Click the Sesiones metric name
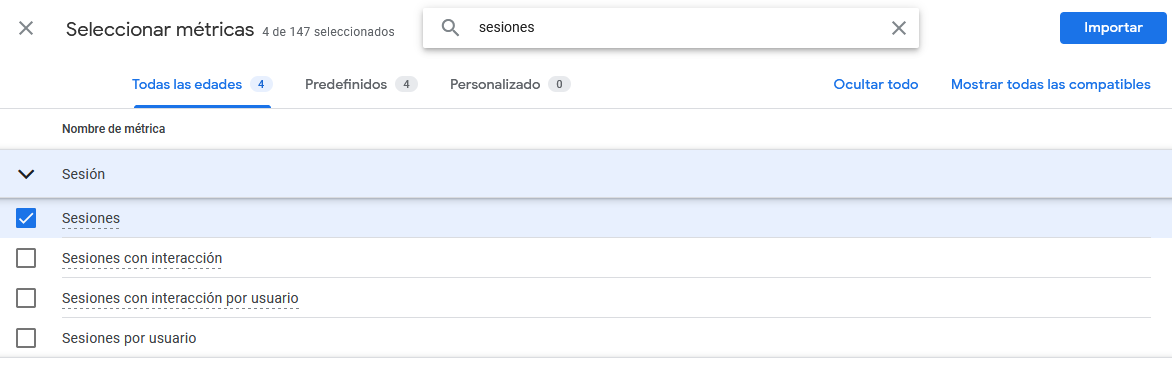The height and width of the screenshot is (370, 1172). point(91,218)
